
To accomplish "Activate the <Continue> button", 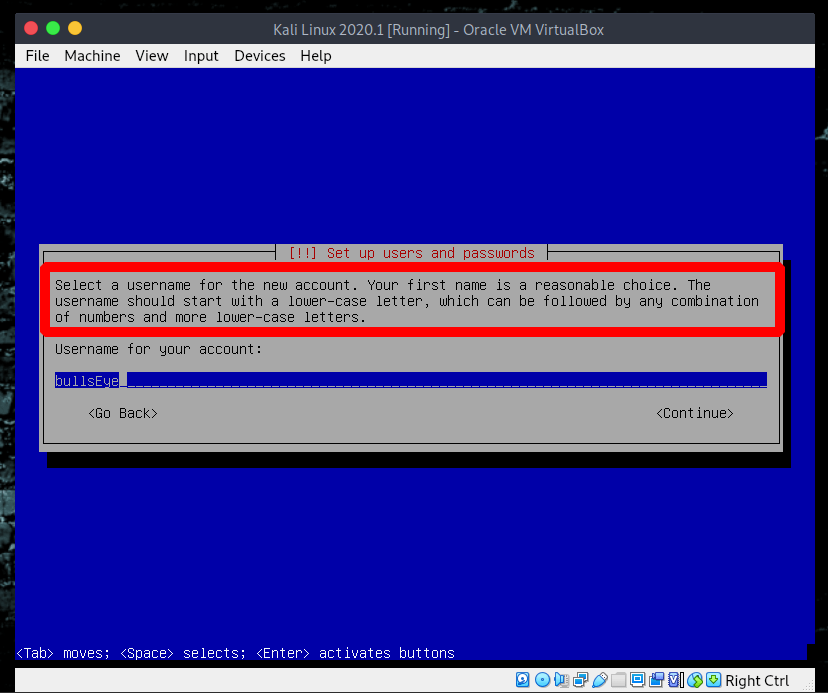I will click(x=695, y=413).
